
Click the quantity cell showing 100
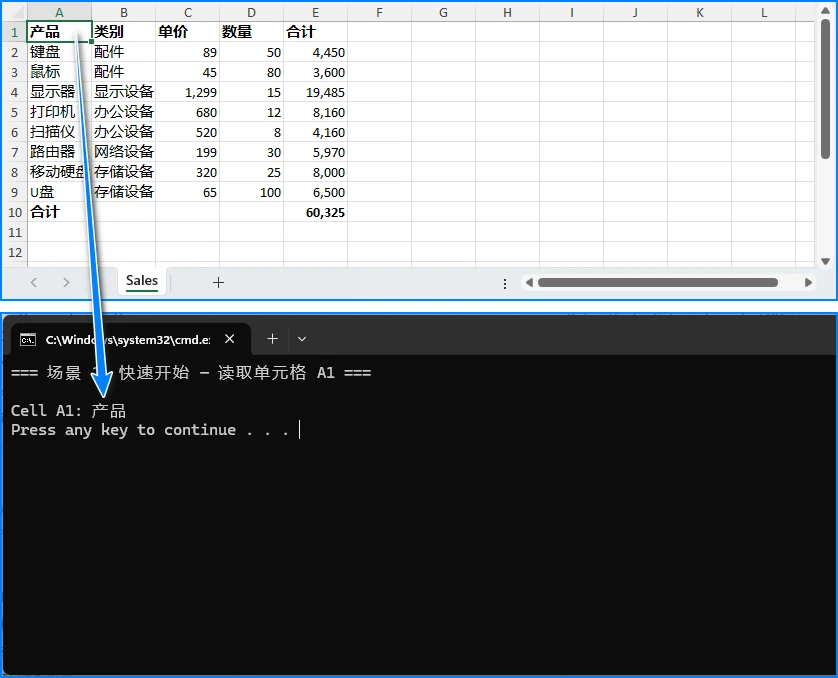tap(252, 192)
